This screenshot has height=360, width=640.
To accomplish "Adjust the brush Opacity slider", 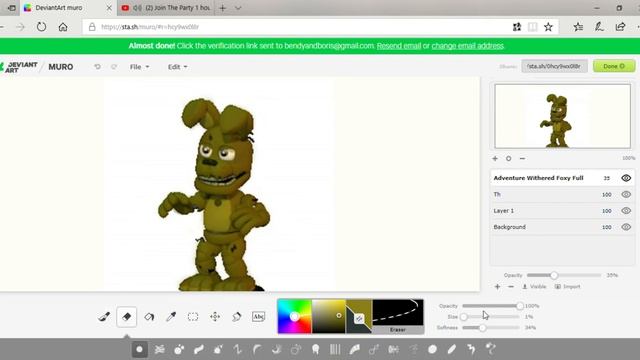I will pyautogui.click(x=491, y=306).
